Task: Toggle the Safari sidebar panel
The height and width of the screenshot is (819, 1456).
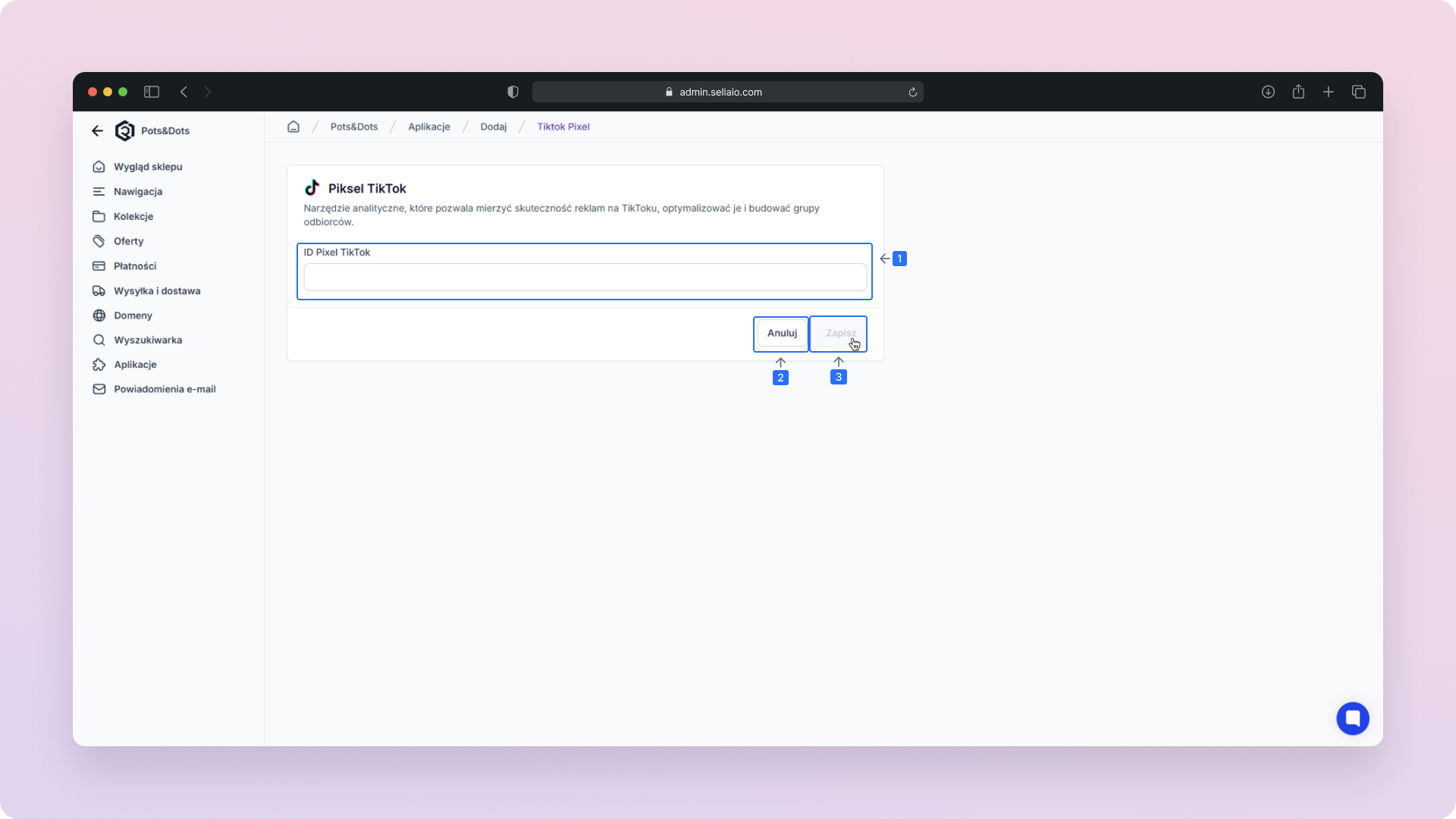Action: [152, 92]
